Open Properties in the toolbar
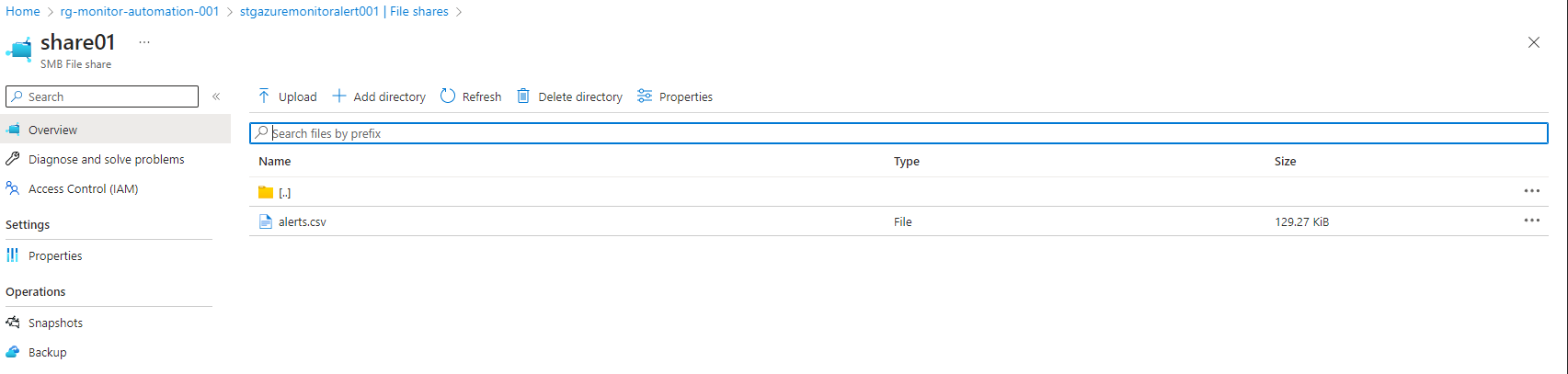 pos(675,96)
